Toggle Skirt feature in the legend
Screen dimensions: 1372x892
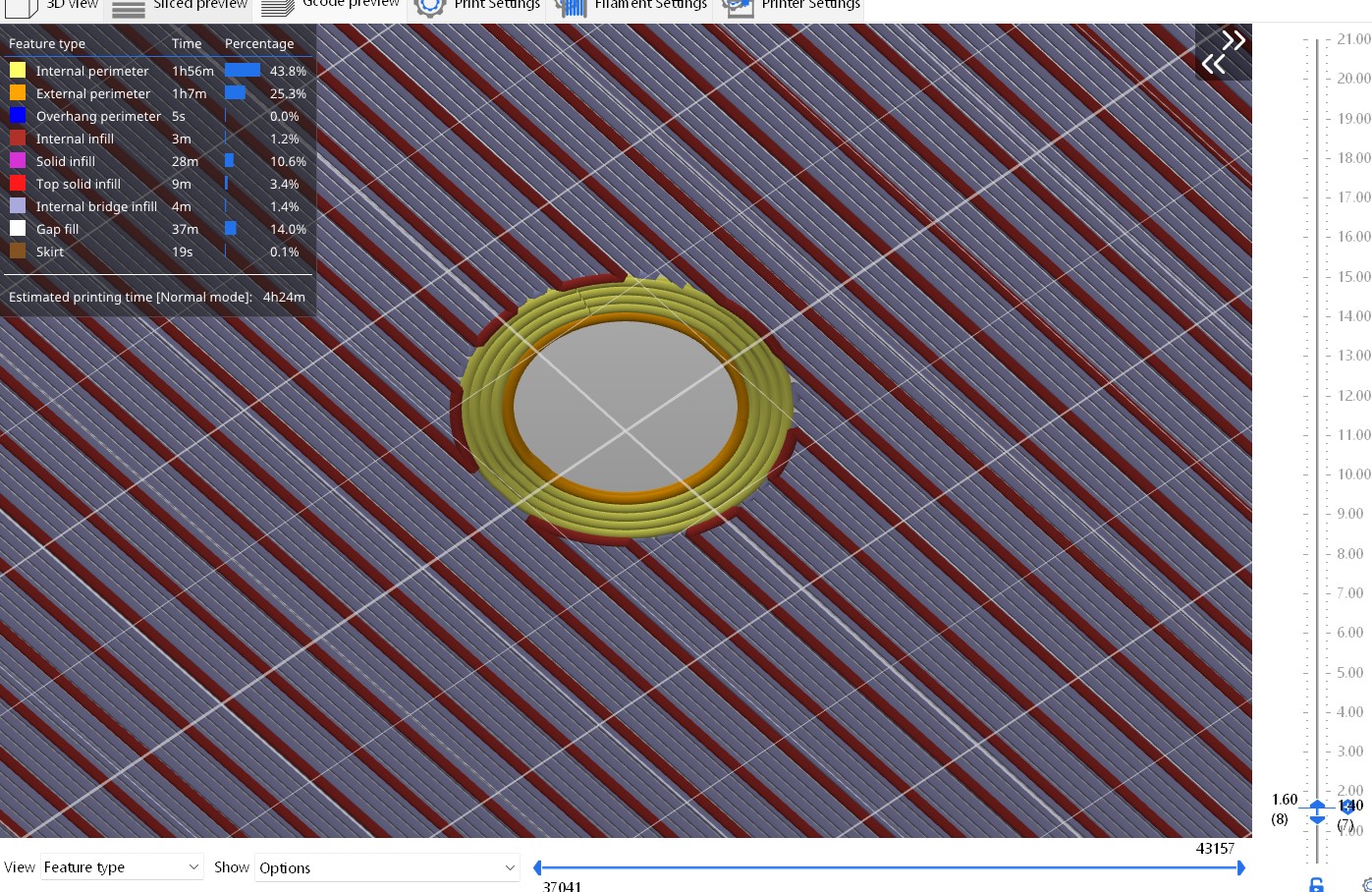[x=157, y=251]
